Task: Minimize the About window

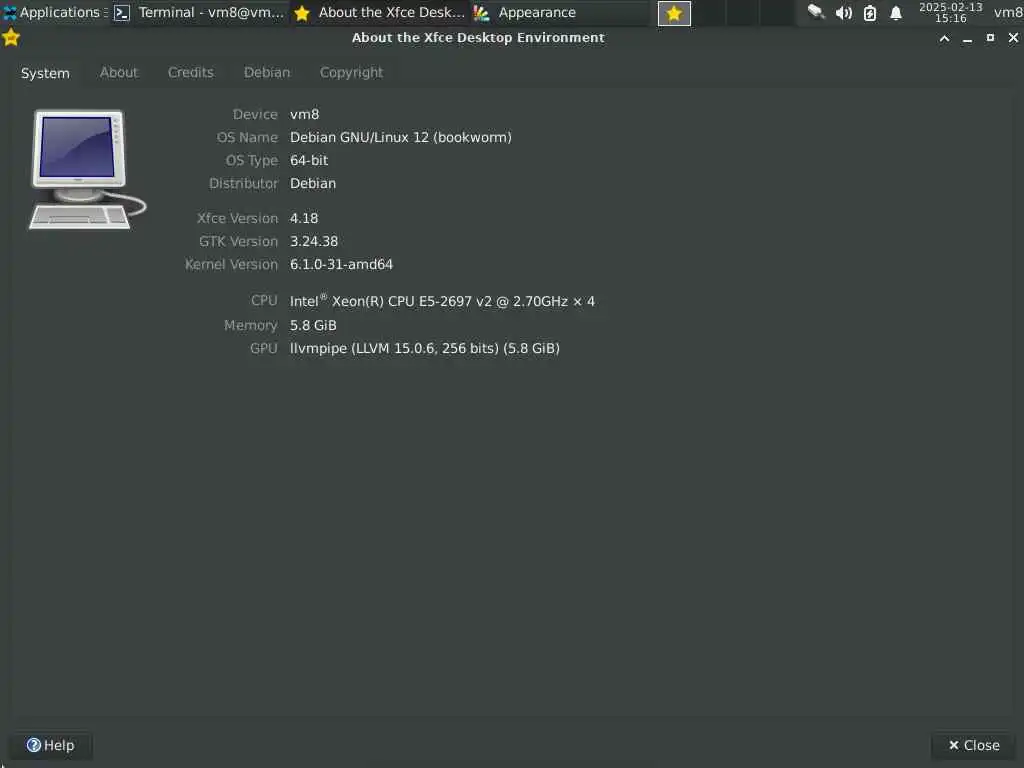Action: 967,38
